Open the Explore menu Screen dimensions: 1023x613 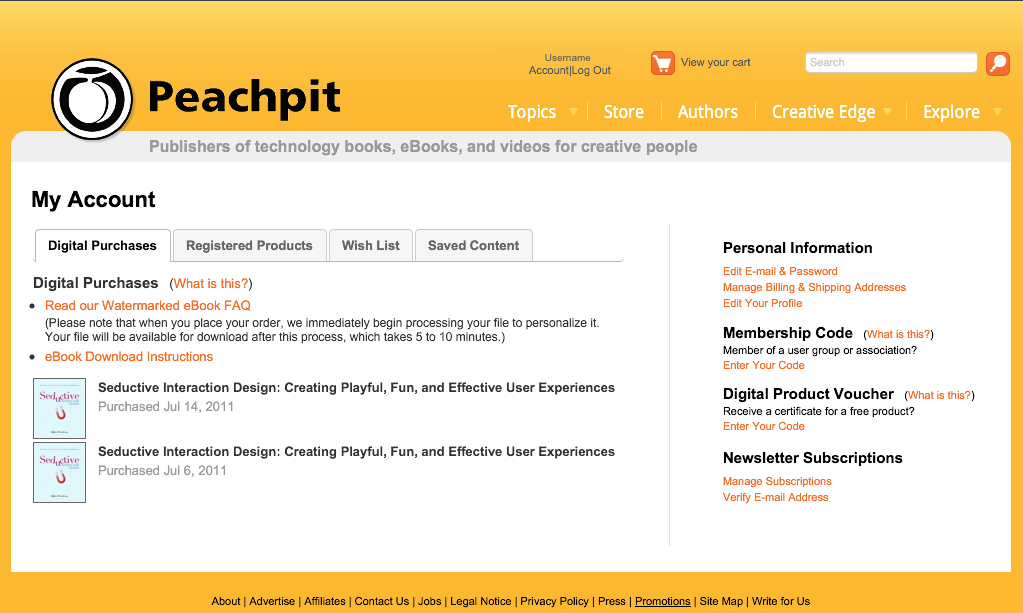click(951, 112)
